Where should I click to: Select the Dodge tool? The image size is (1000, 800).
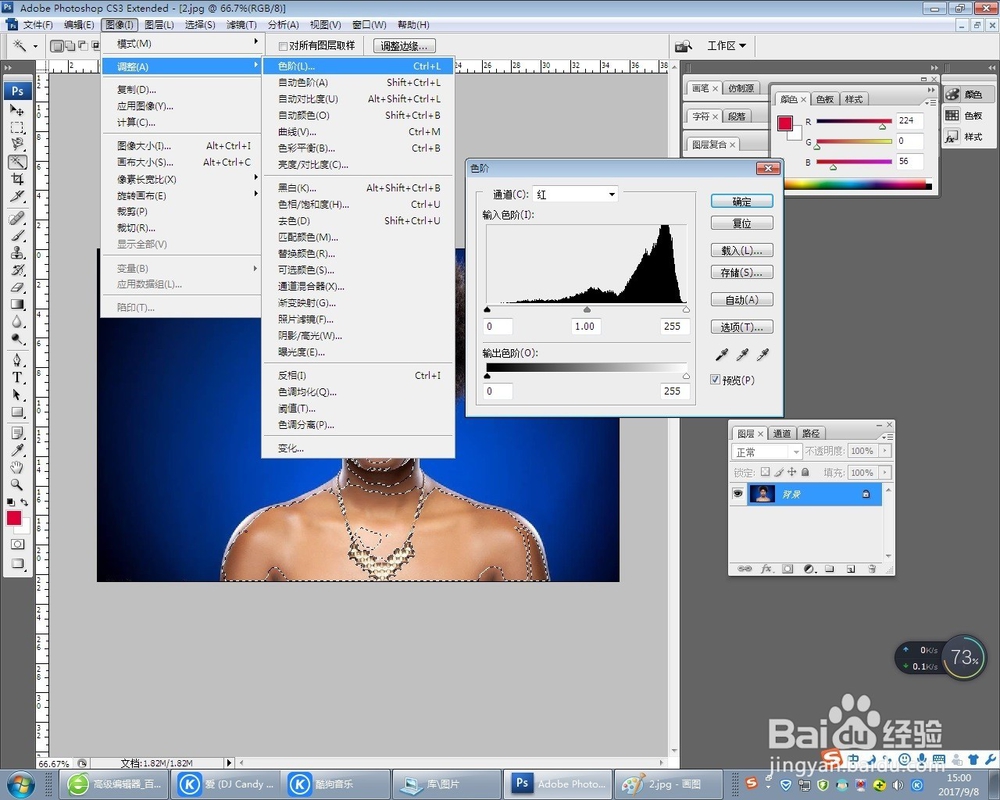(17, 339)
